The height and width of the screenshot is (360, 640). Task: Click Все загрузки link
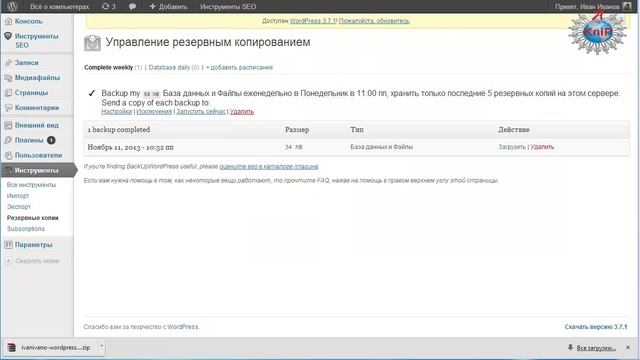pos(596,348)
